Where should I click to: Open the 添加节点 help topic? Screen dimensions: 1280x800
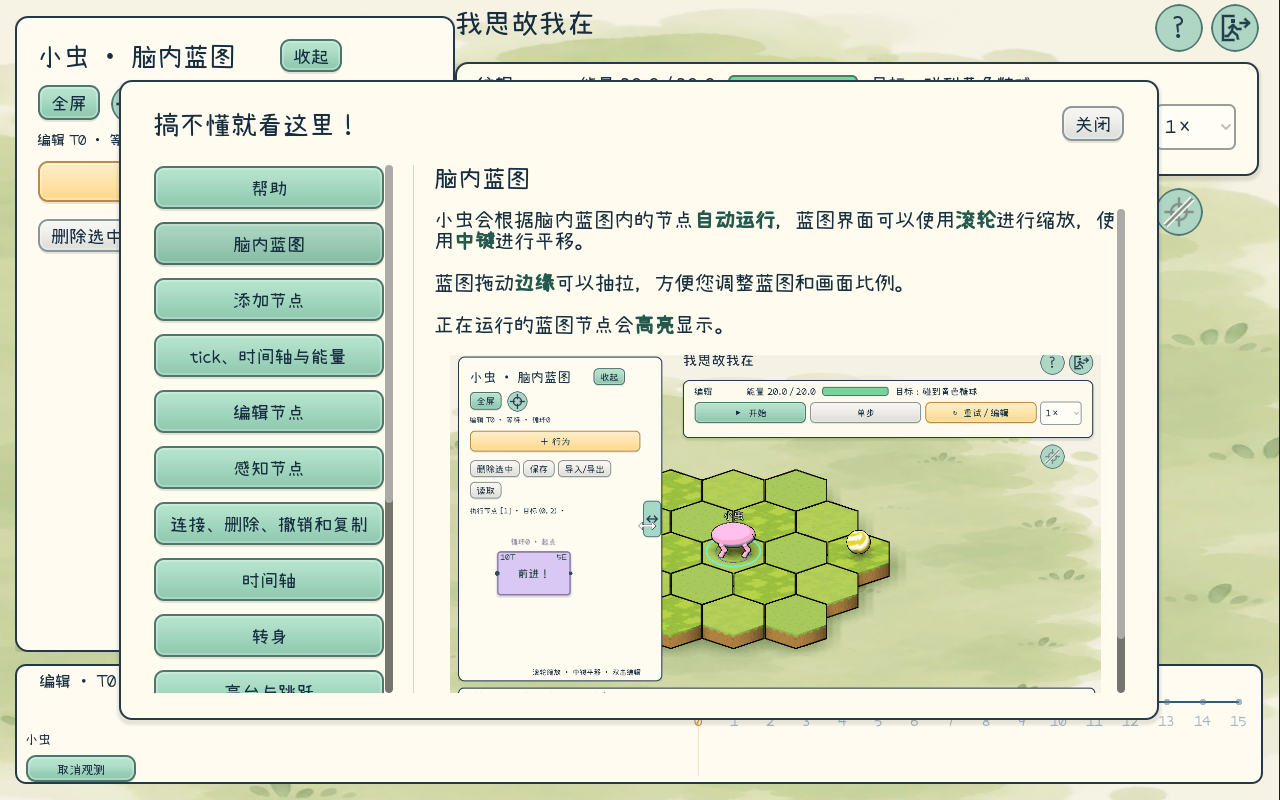point(269,300)
